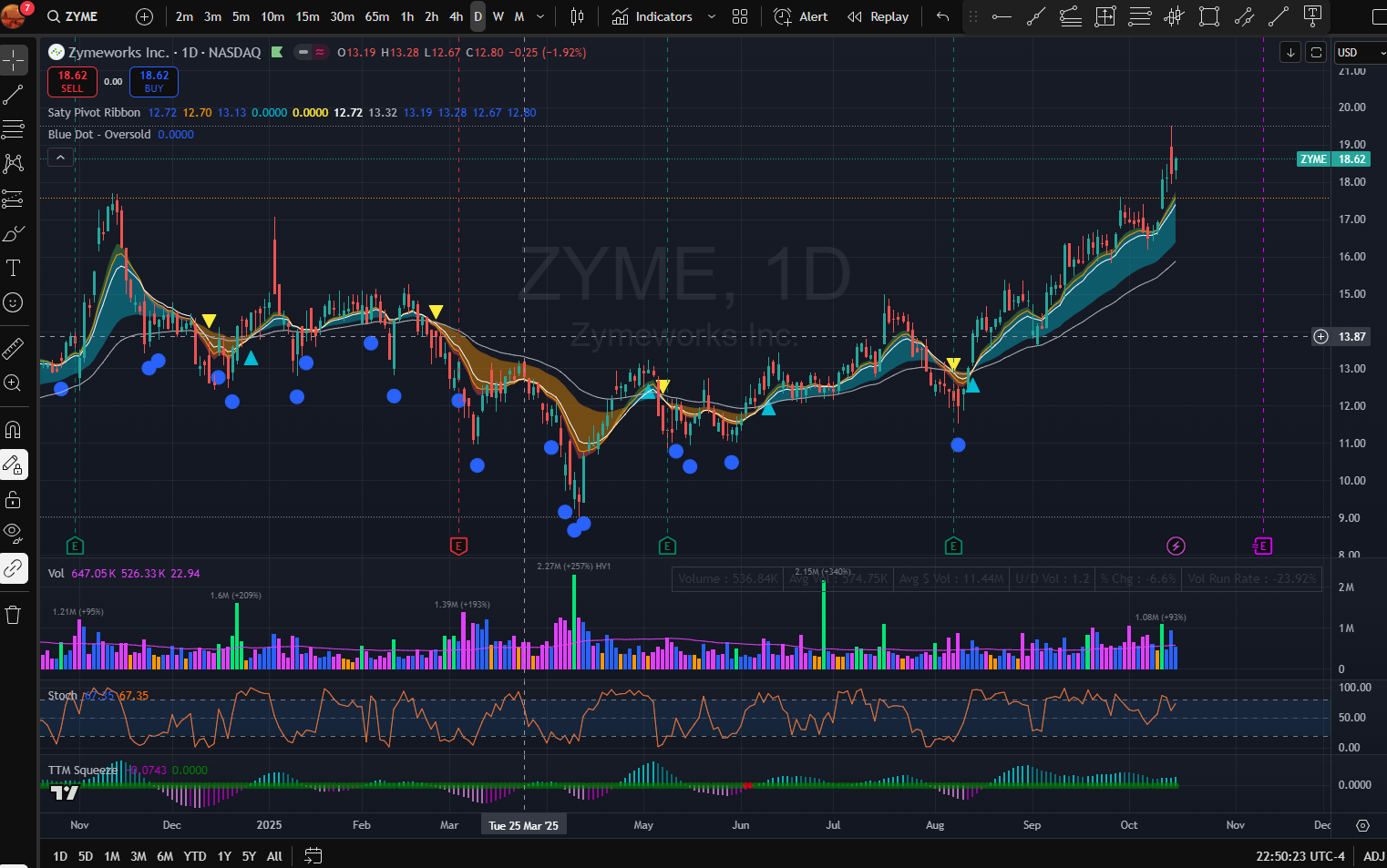This screenshot has height=868, width=1387.
Task: Click the price axis plus button at 13.87
Action: (x=1320, y=337)
